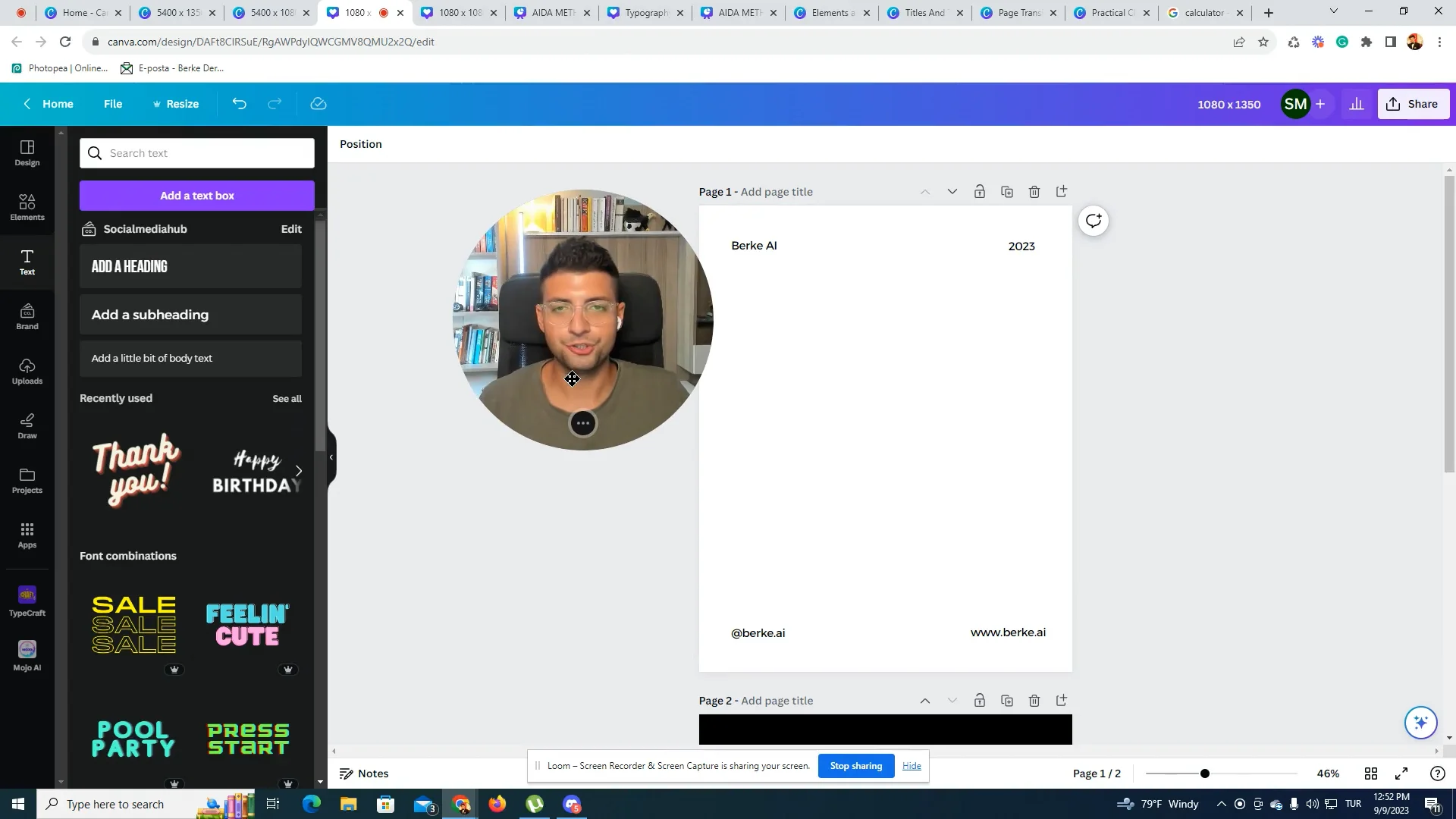The width and height of the screenshot is (1456, 819).
Task: Move Page 2 up using chevron
Action: pyautogui.click(x=925, y=701)
